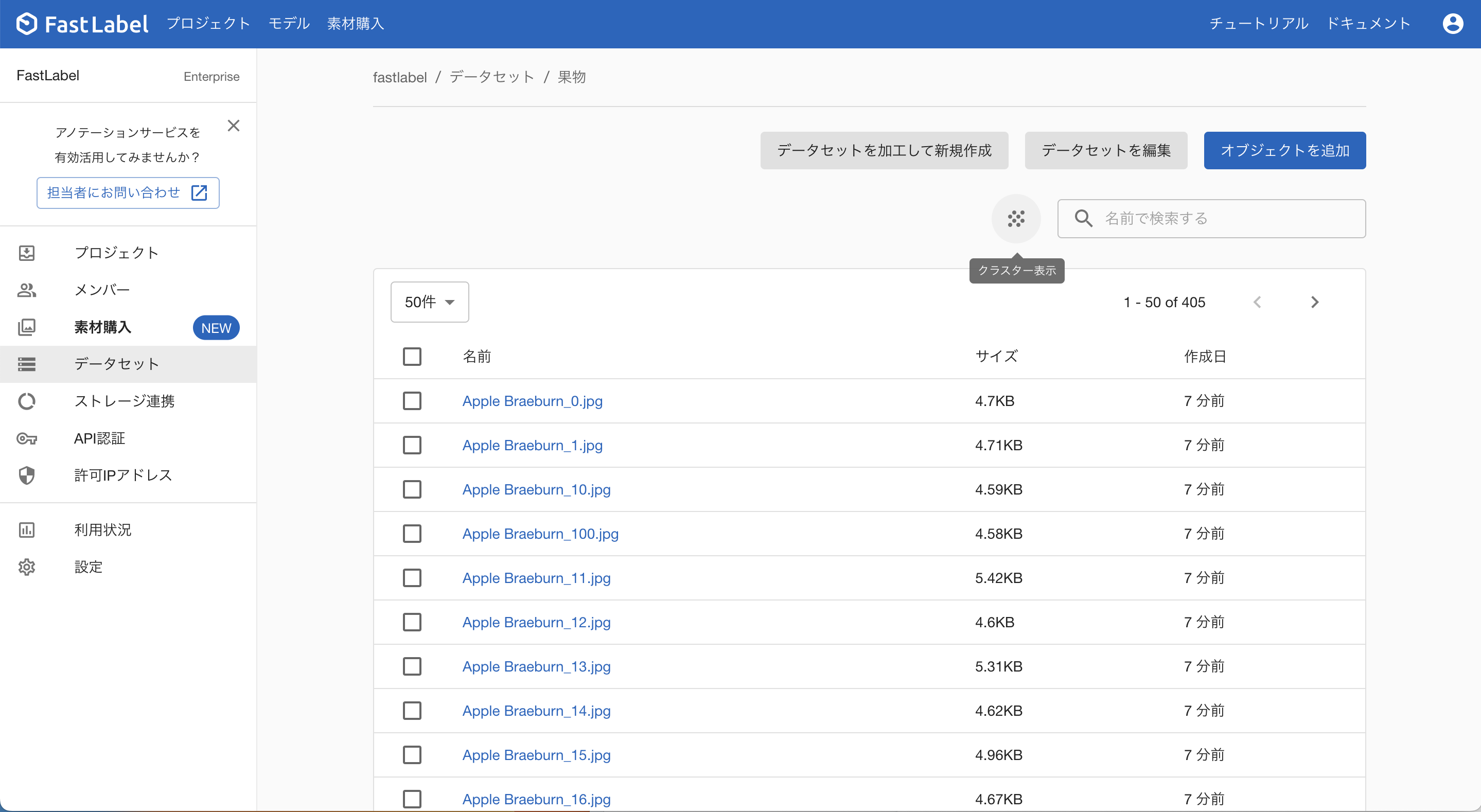Viewport: 1481px width, 812px height.
Task: Click the 名前で検索する search field
Action: [x=1225, y=219]
